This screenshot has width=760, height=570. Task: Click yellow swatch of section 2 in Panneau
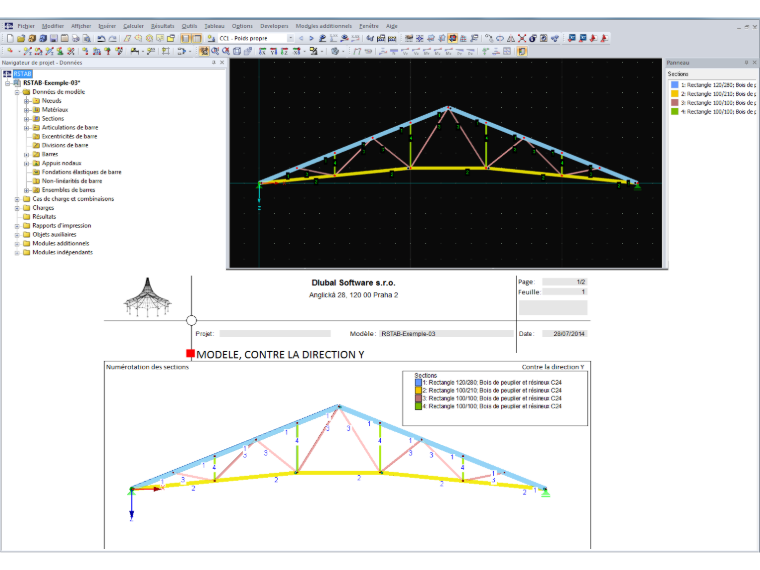pos(674,94)
